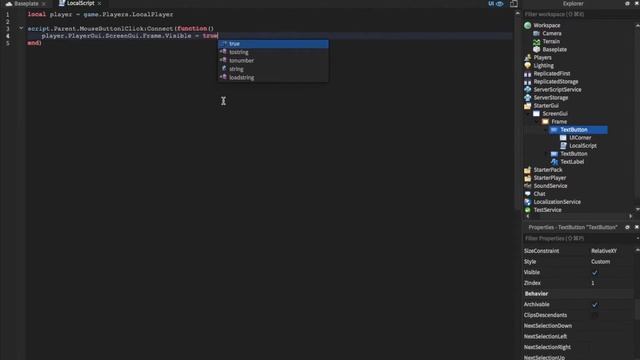Screen dimensions: 640x360
Task: Click the cloud icon on Baseplate tab
Action: [x=9, y=4]
